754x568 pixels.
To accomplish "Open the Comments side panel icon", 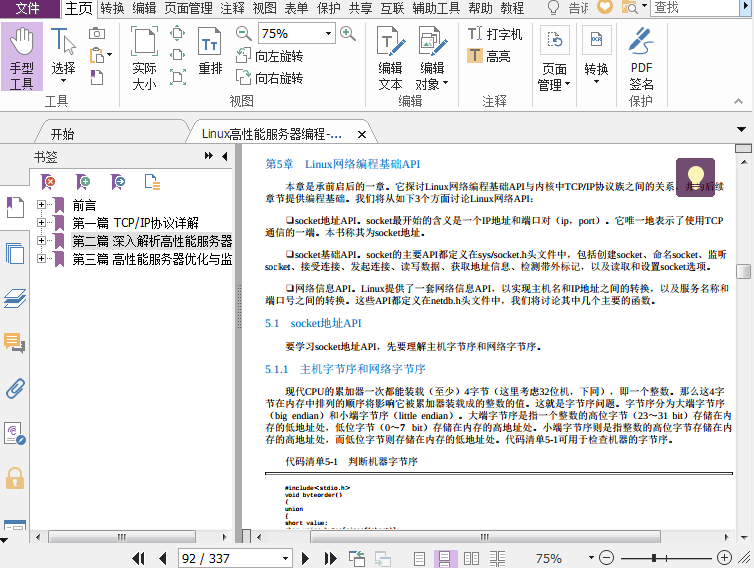I will (x=15, y=343).
